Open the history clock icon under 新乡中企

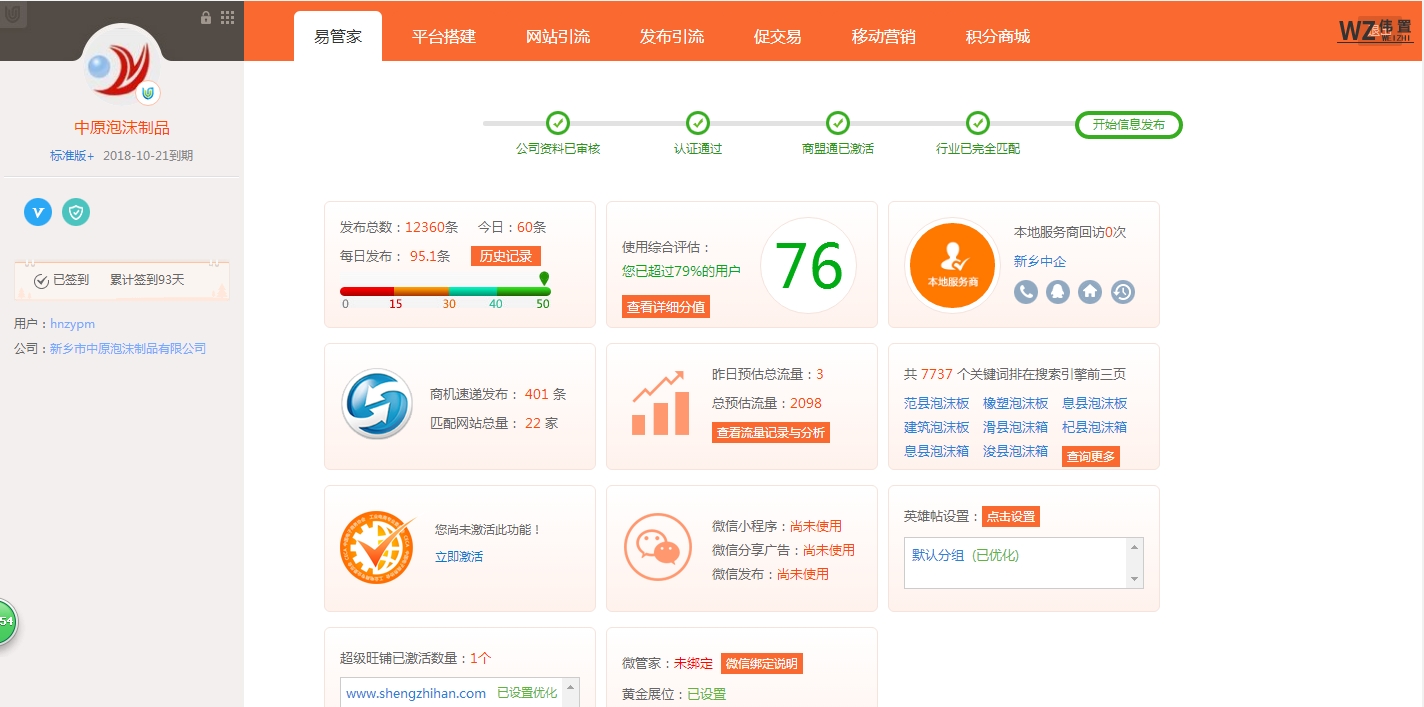1123,292
